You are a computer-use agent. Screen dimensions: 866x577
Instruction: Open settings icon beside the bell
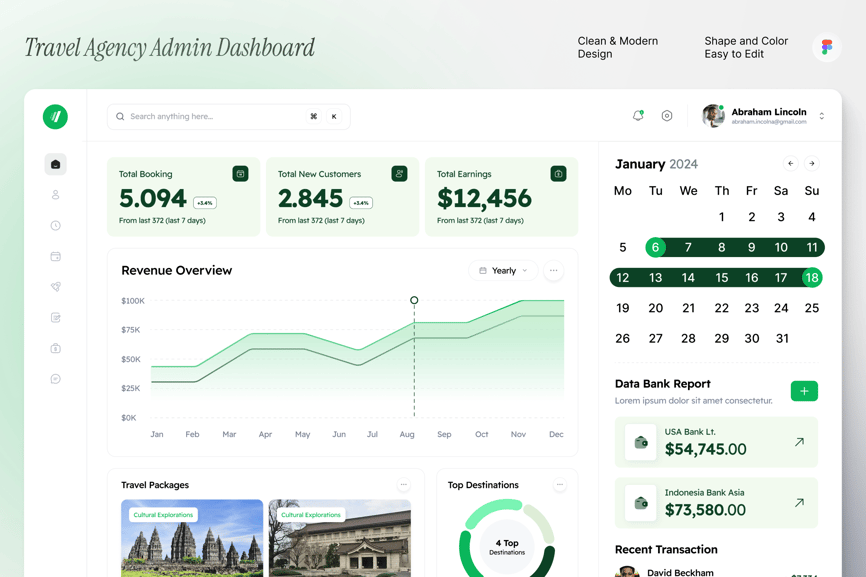point(667,116)
